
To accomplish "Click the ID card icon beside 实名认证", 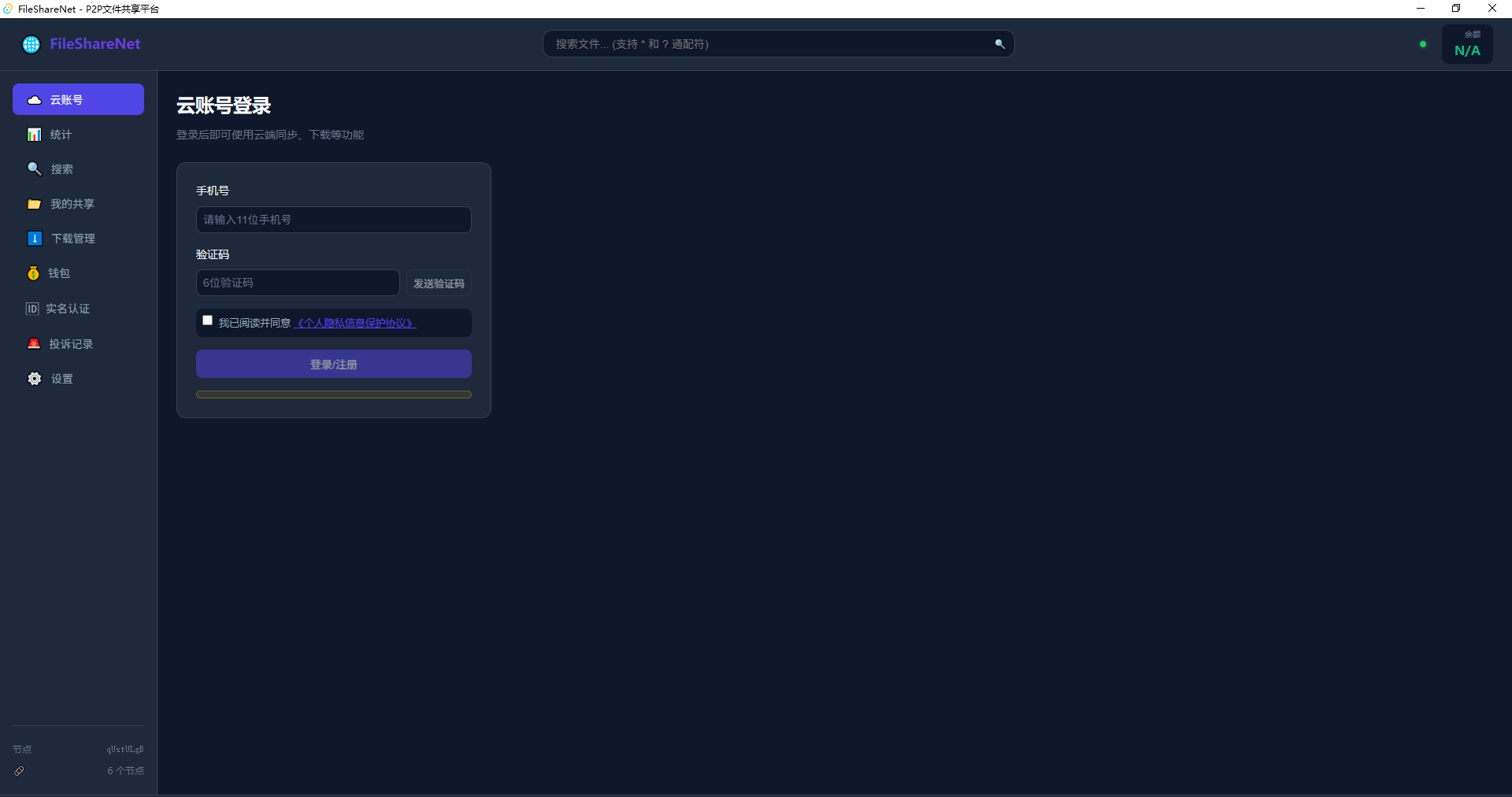I will 31,309.
